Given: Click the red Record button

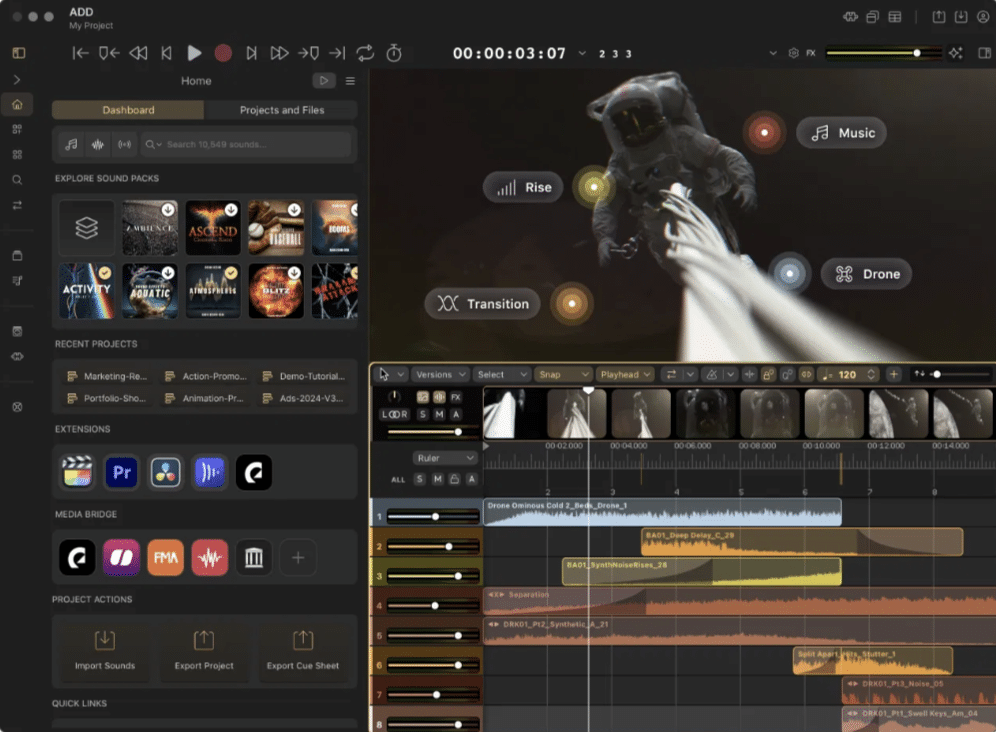Looking at the screenshot, I should click(x=223, y=53).
